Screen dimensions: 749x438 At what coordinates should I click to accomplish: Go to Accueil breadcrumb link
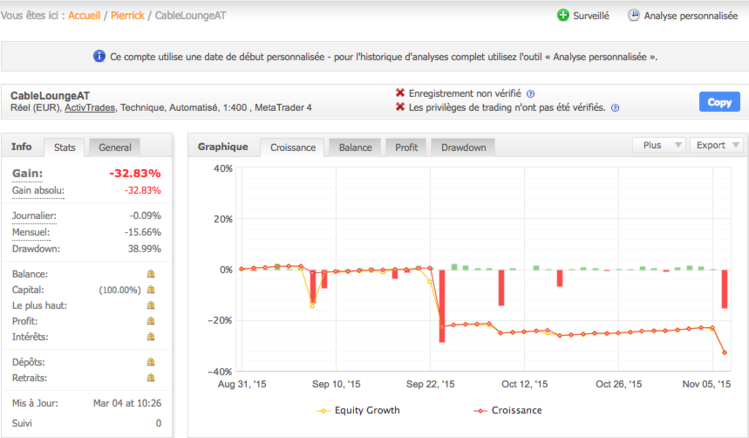coord(84,15)
